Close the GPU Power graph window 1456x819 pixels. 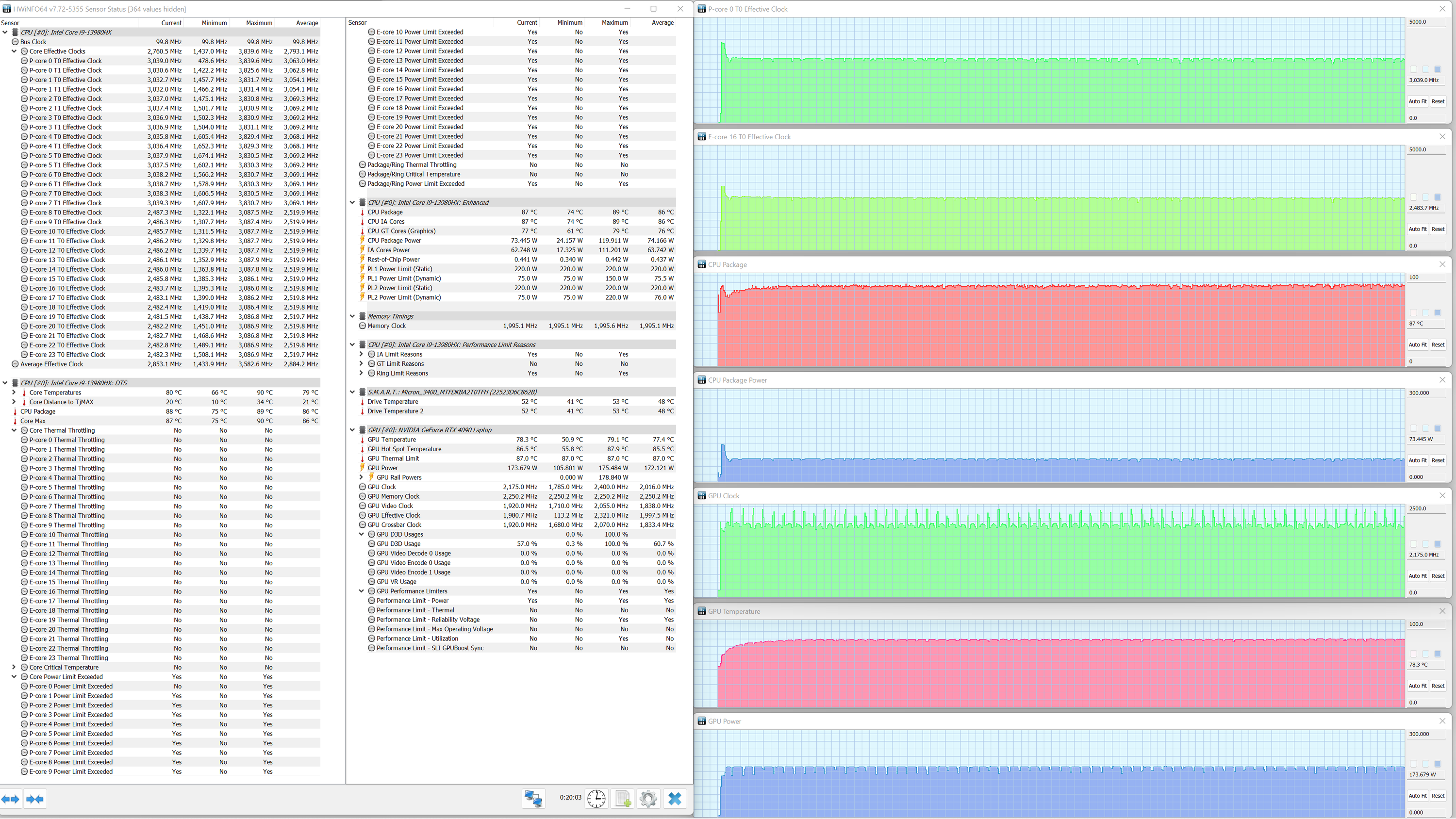1442,721
